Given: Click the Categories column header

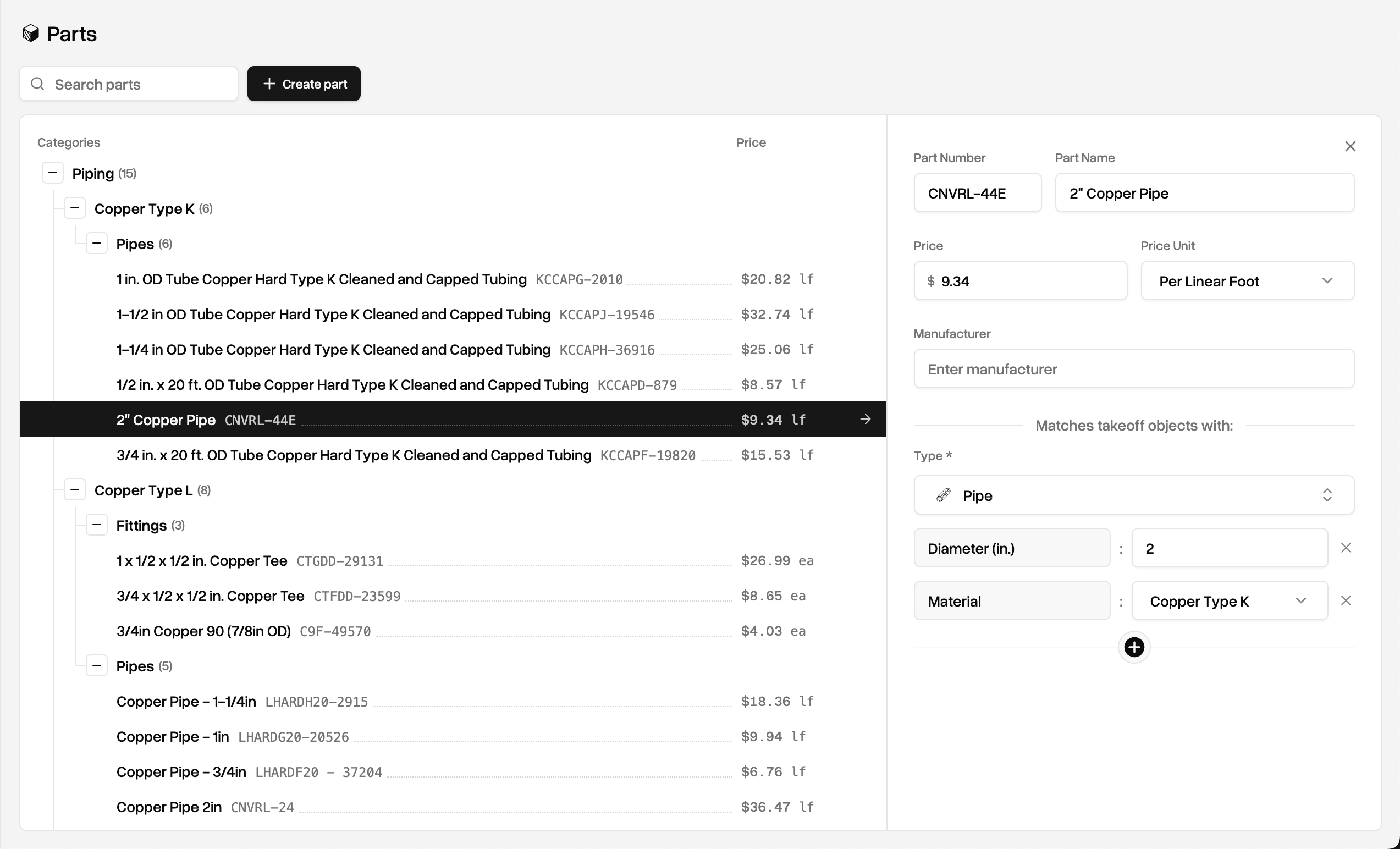Looking at the screenshot, I should click(x=69, y=142).
